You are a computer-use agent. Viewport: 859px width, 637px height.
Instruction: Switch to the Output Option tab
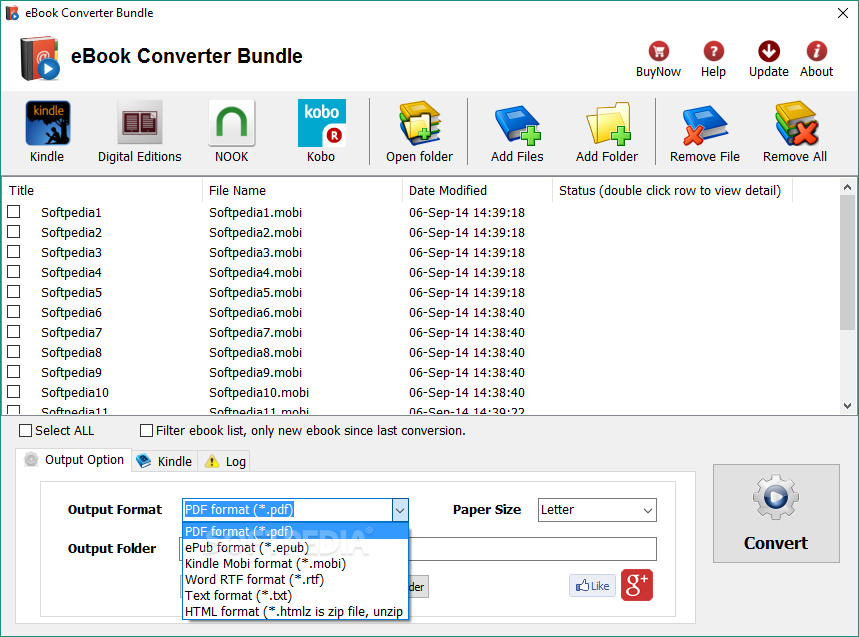click(75, 460)
